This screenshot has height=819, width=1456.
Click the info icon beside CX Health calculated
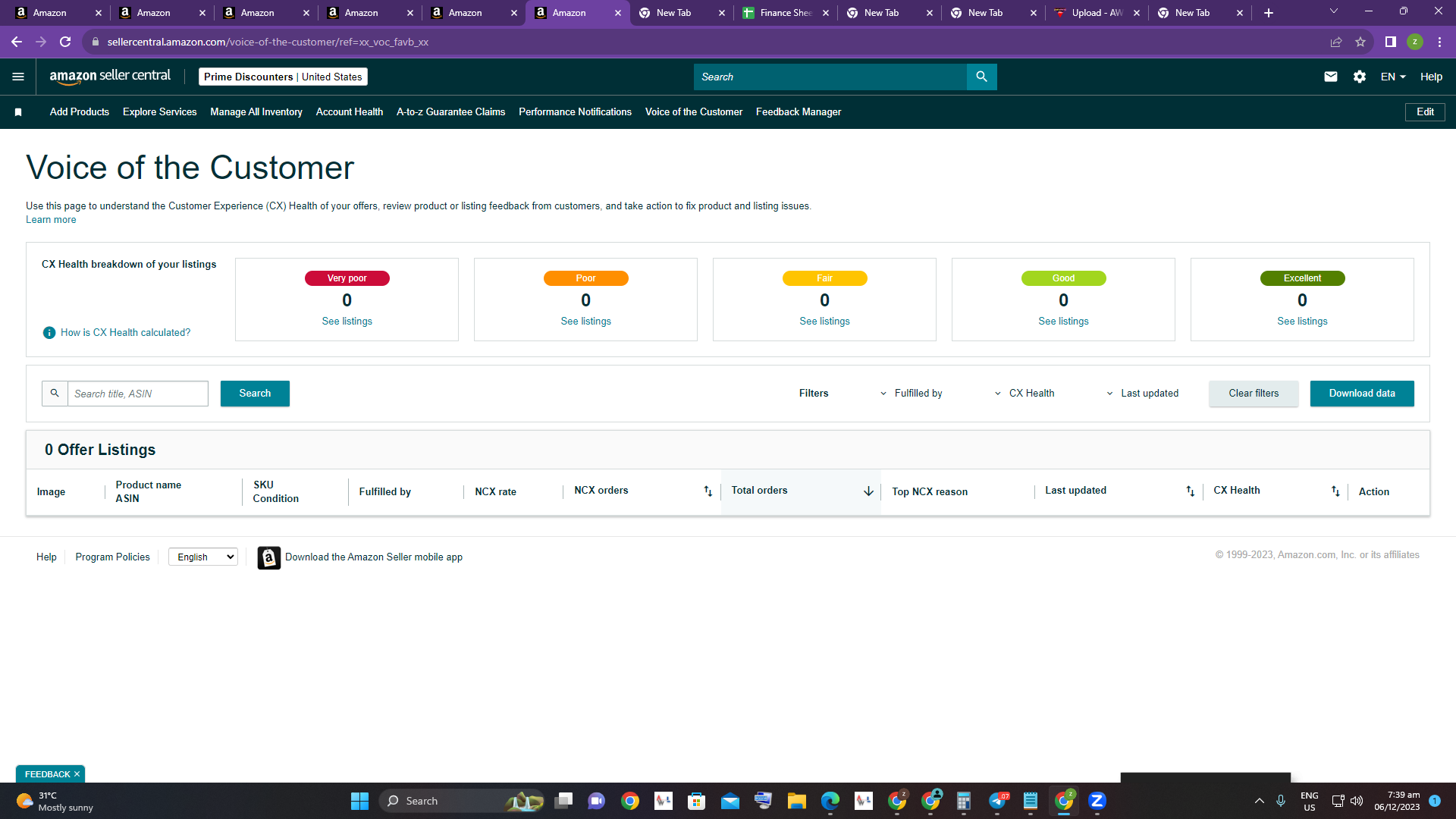(49, 333)
